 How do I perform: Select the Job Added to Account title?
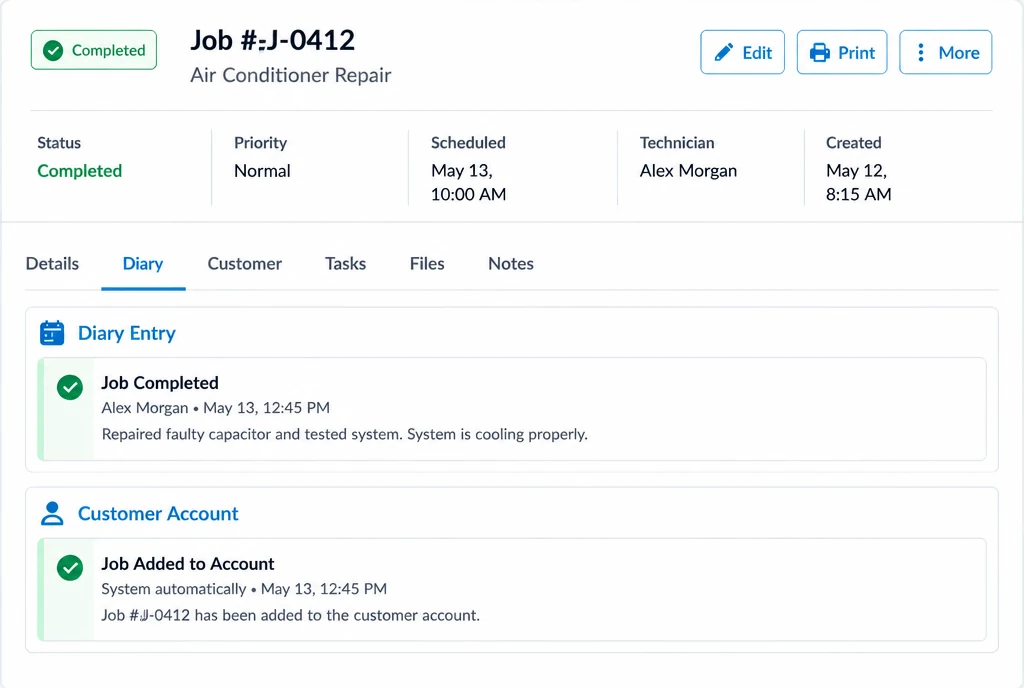(188, 563)
